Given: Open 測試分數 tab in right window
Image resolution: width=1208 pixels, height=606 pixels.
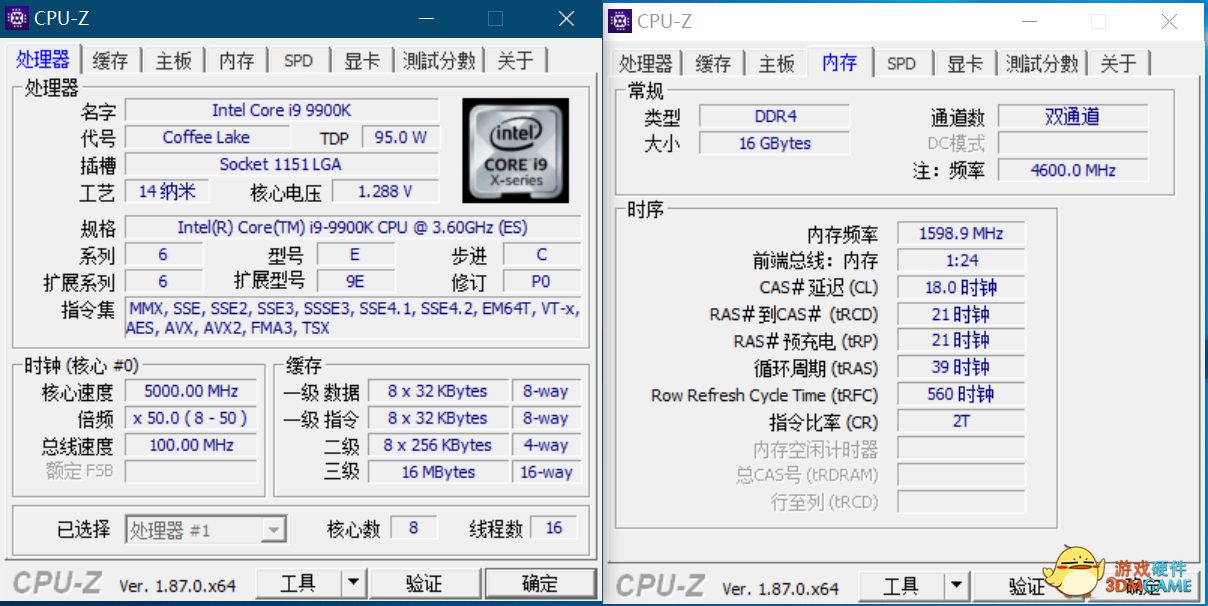Looking at the screenshot, I should [1042, 64].
